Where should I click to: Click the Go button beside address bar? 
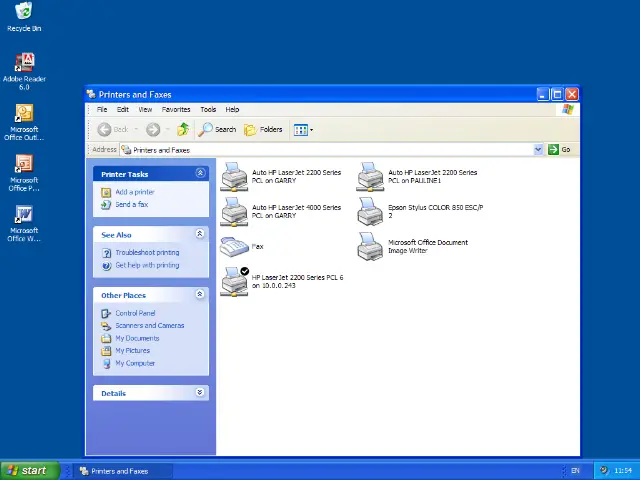pos(560,150)
